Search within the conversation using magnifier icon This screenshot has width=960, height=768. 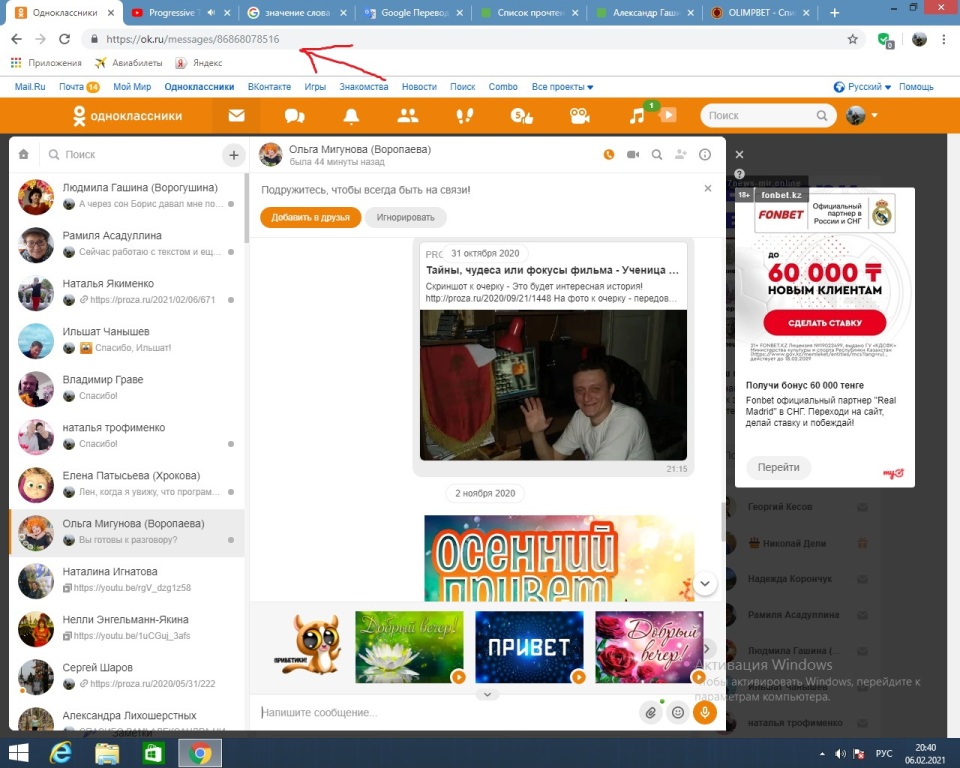click(x=657, y=155)
